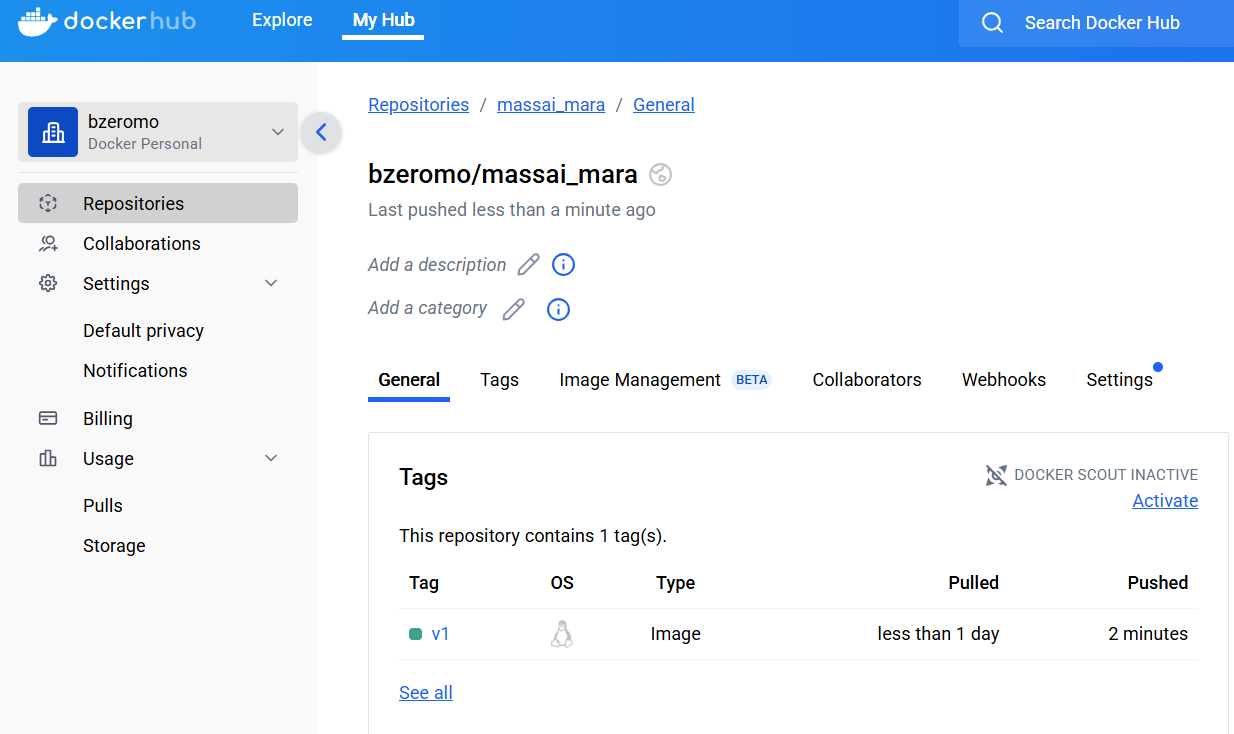This screenshot has height=734, width=1234.
Task: Click the info icon beside category
Action: coord(558,309)
